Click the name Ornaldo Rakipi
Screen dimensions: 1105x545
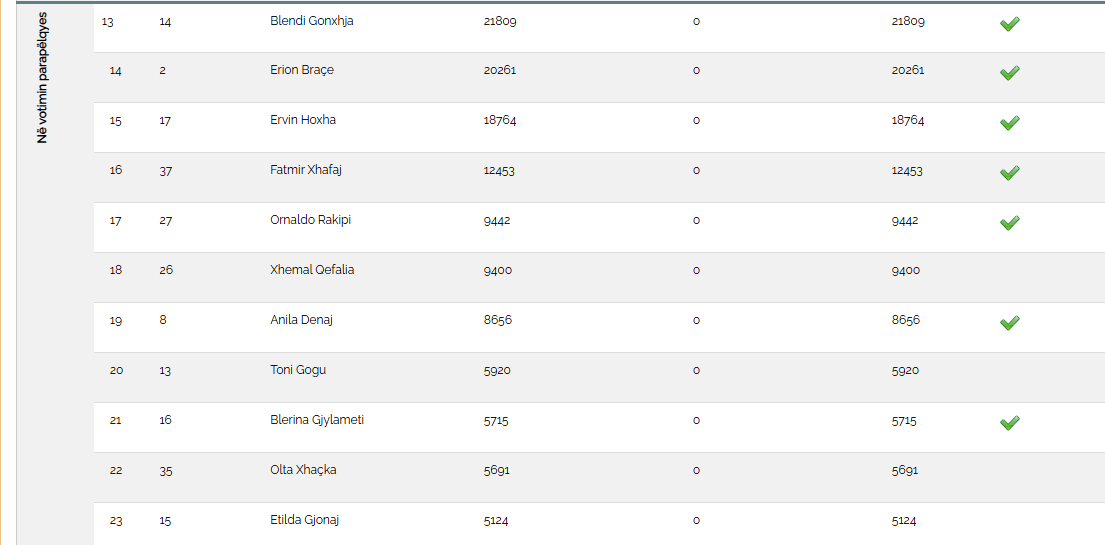[x=310, y=220]
